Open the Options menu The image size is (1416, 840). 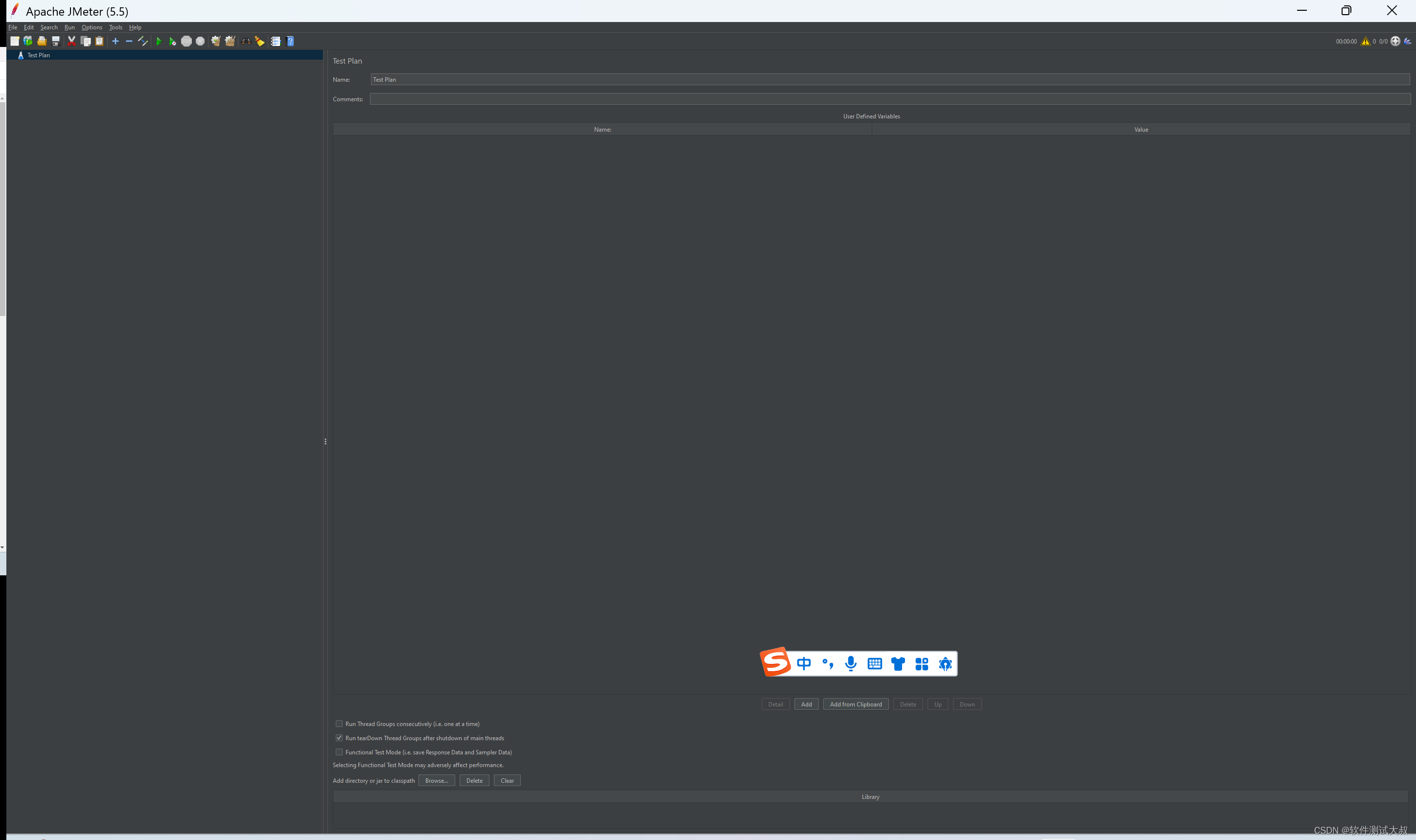click(92, 27)
